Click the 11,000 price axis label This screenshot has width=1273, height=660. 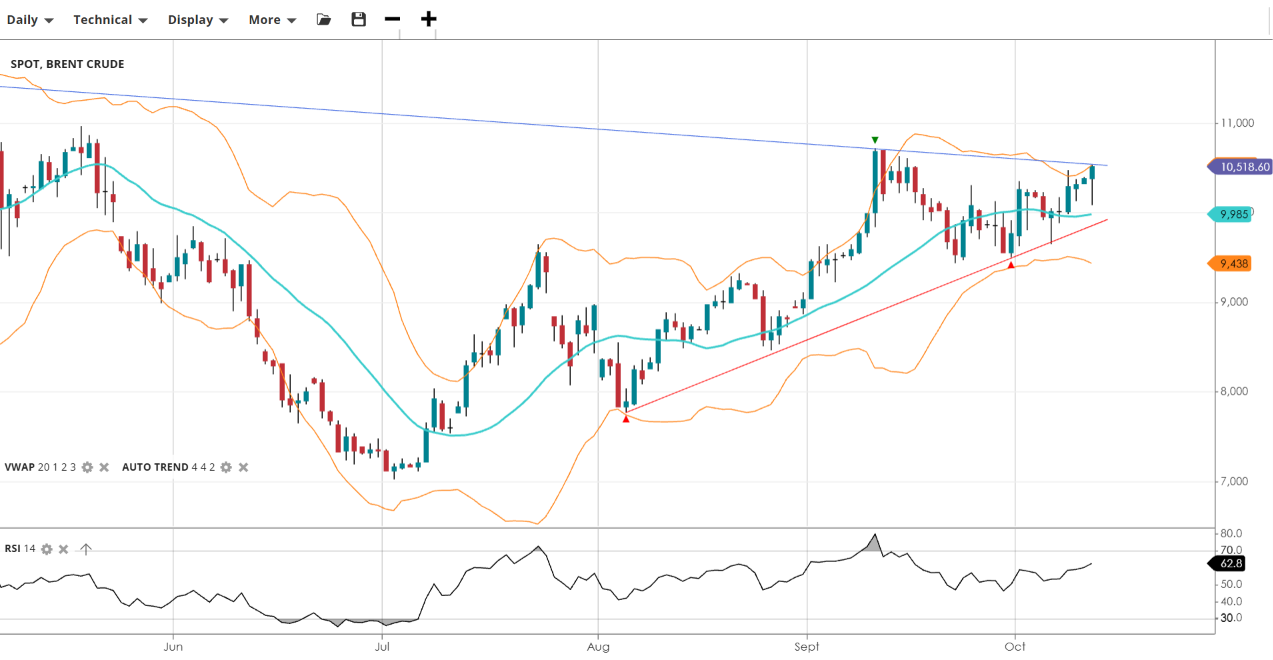pyautogui.click(x=1238, y=123)
